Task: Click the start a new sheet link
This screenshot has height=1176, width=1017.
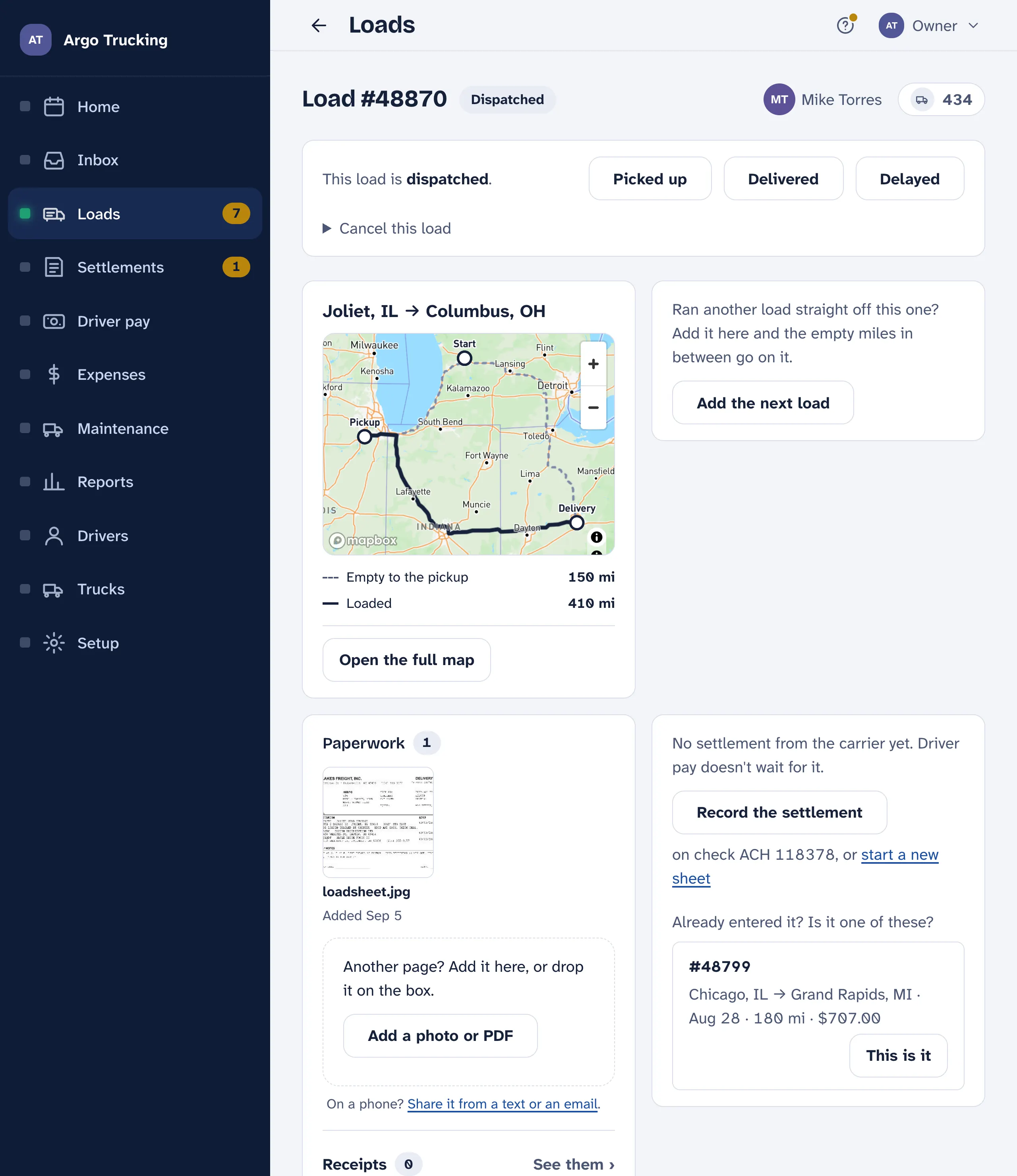Action: [x=900, y=855]
